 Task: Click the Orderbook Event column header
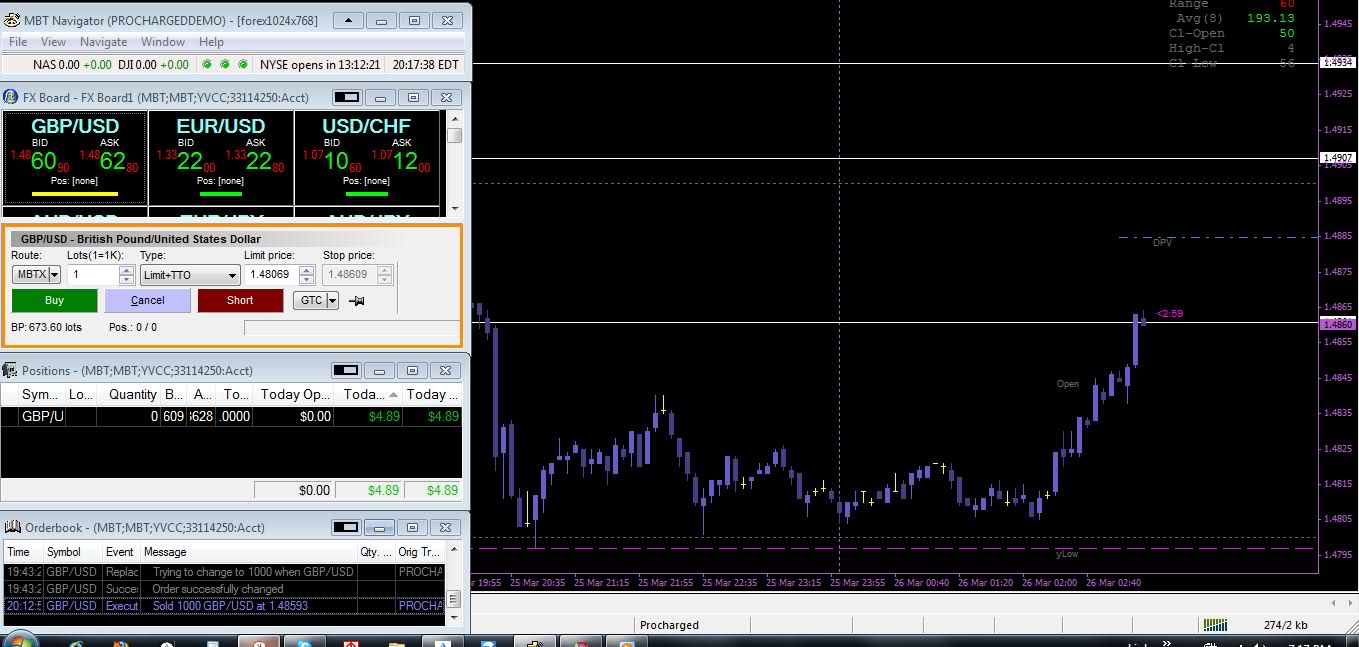(119, 552)
